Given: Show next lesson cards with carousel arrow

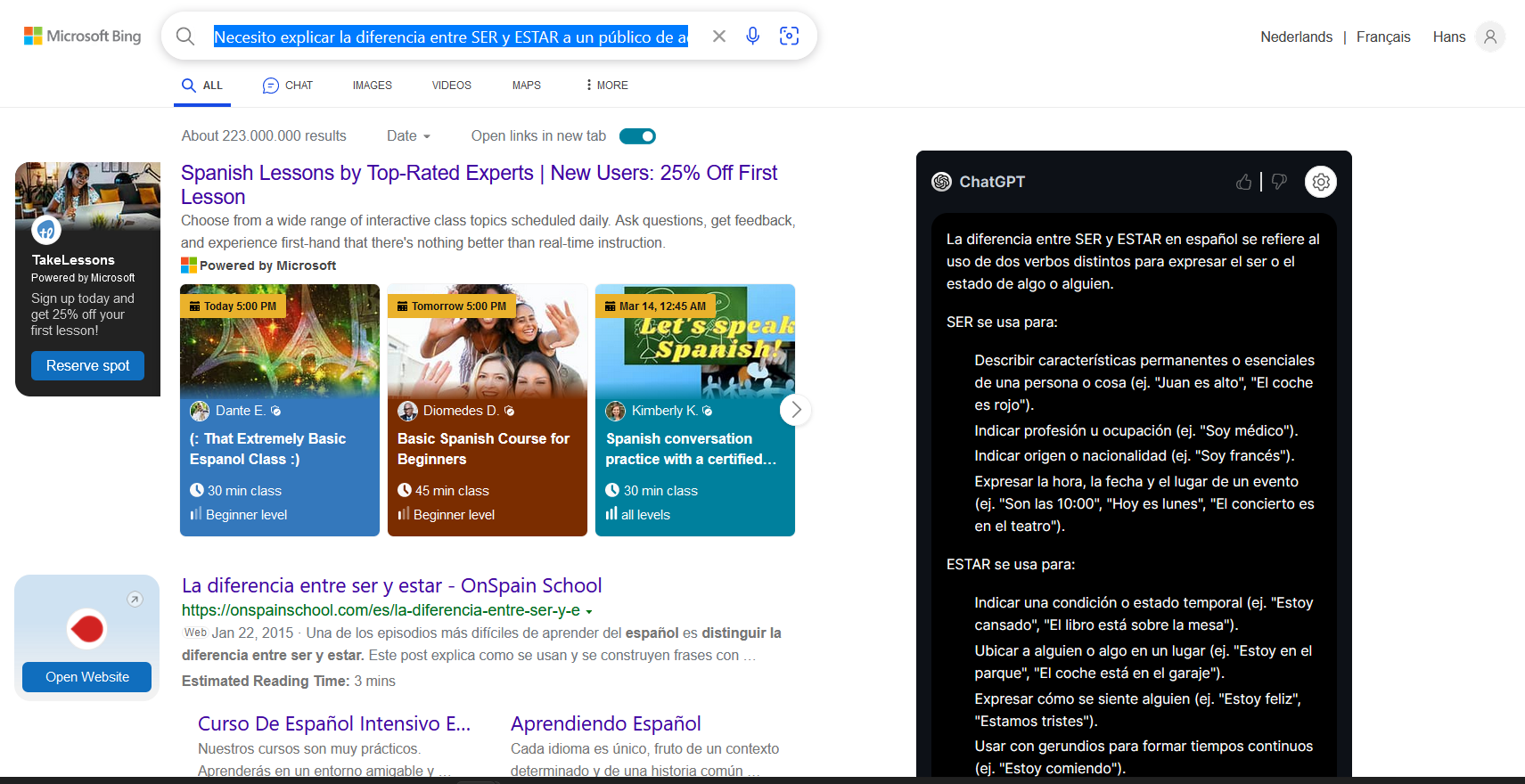Looking at the screenshot, I should (796, 410).
